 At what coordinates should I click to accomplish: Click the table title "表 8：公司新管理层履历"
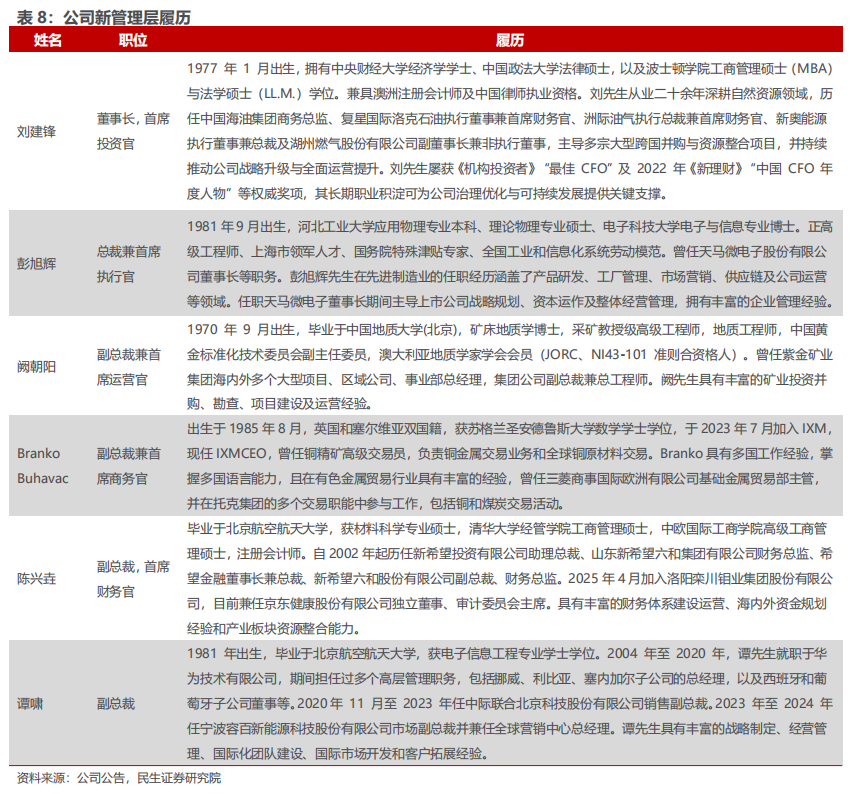point(101,17)
